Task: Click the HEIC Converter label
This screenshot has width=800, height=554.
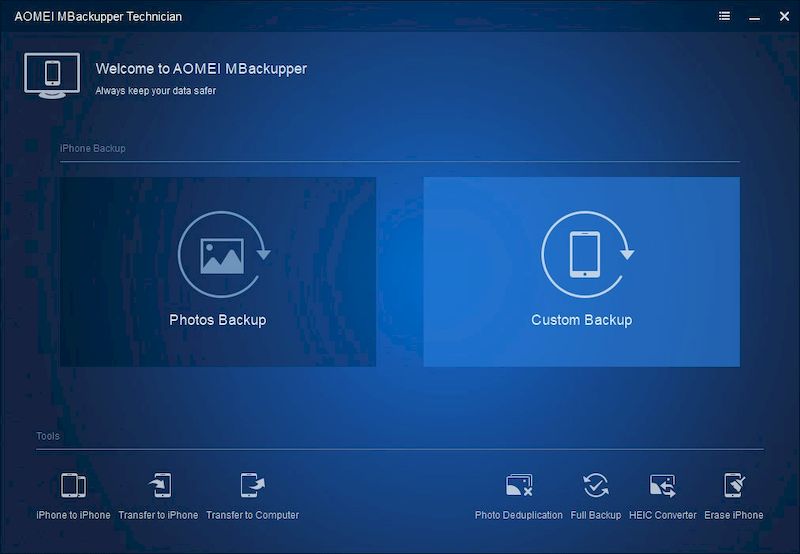Action: [x=663, y=515]
